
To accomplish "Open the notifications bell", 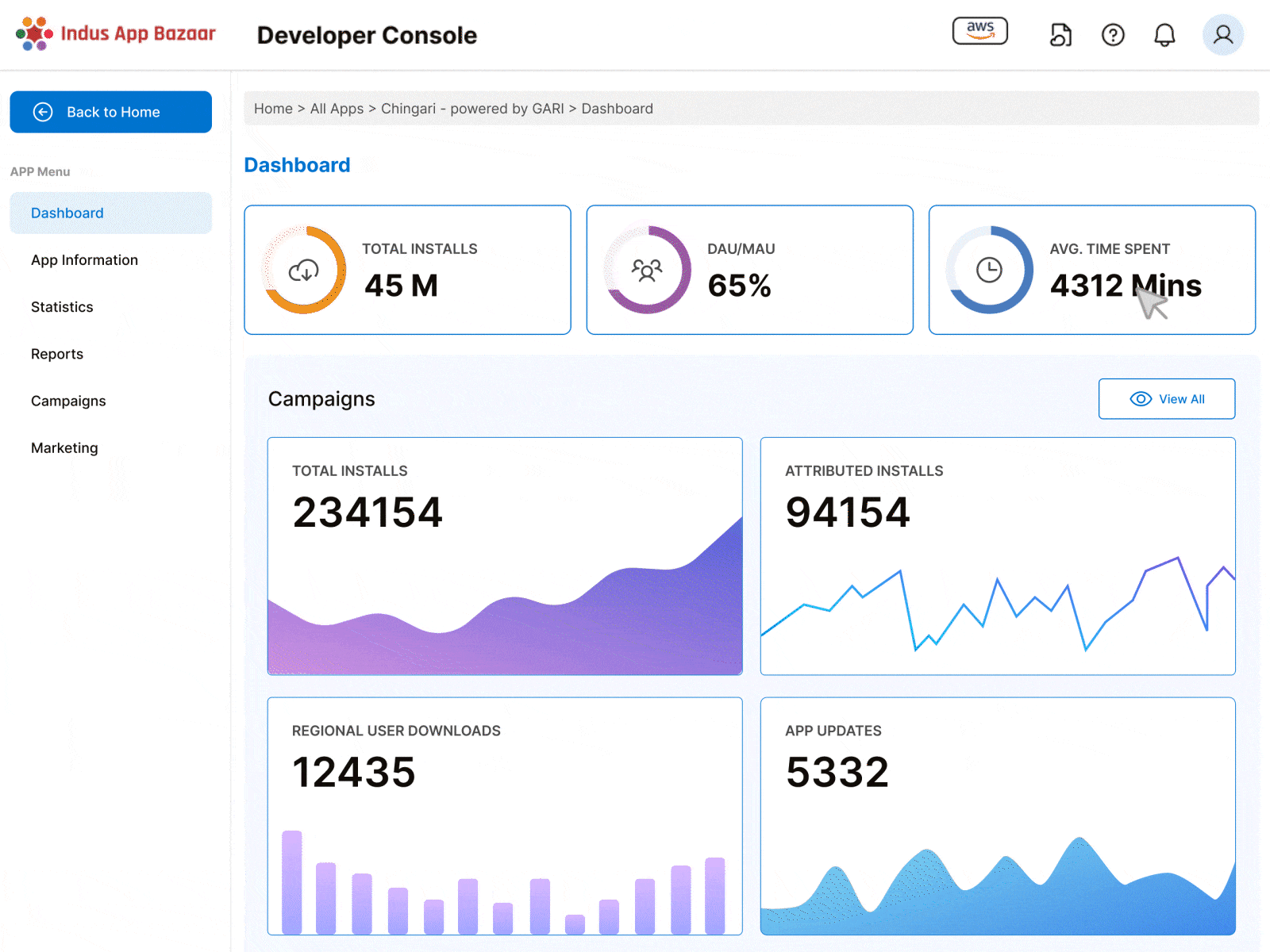I will coord(1164,35).
